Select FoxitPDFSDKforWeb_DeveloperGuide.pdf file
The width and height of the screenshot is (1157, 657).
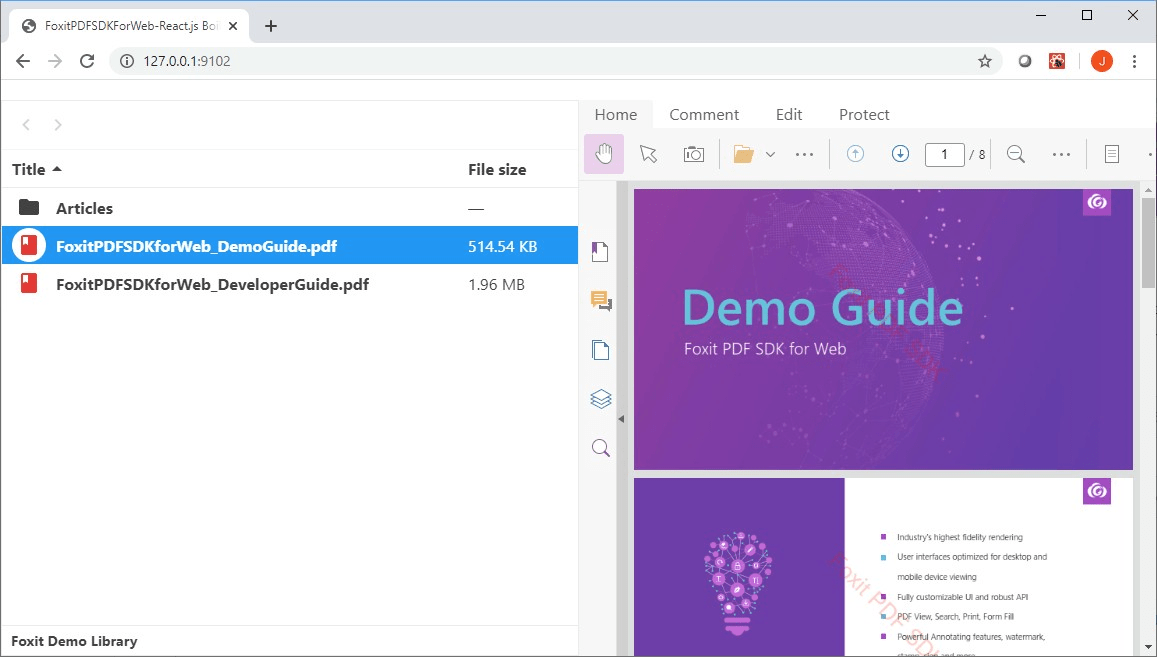(x=289, y=284)
